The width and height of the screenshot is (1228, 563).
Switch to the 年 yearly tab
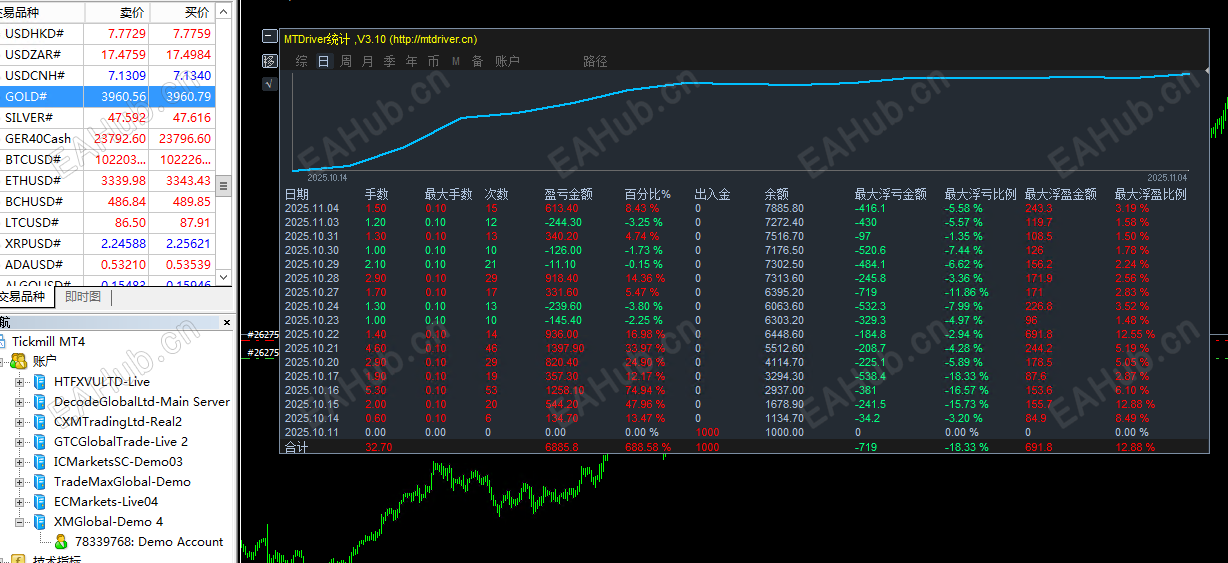pyautogui.click(x=412, y=61)
